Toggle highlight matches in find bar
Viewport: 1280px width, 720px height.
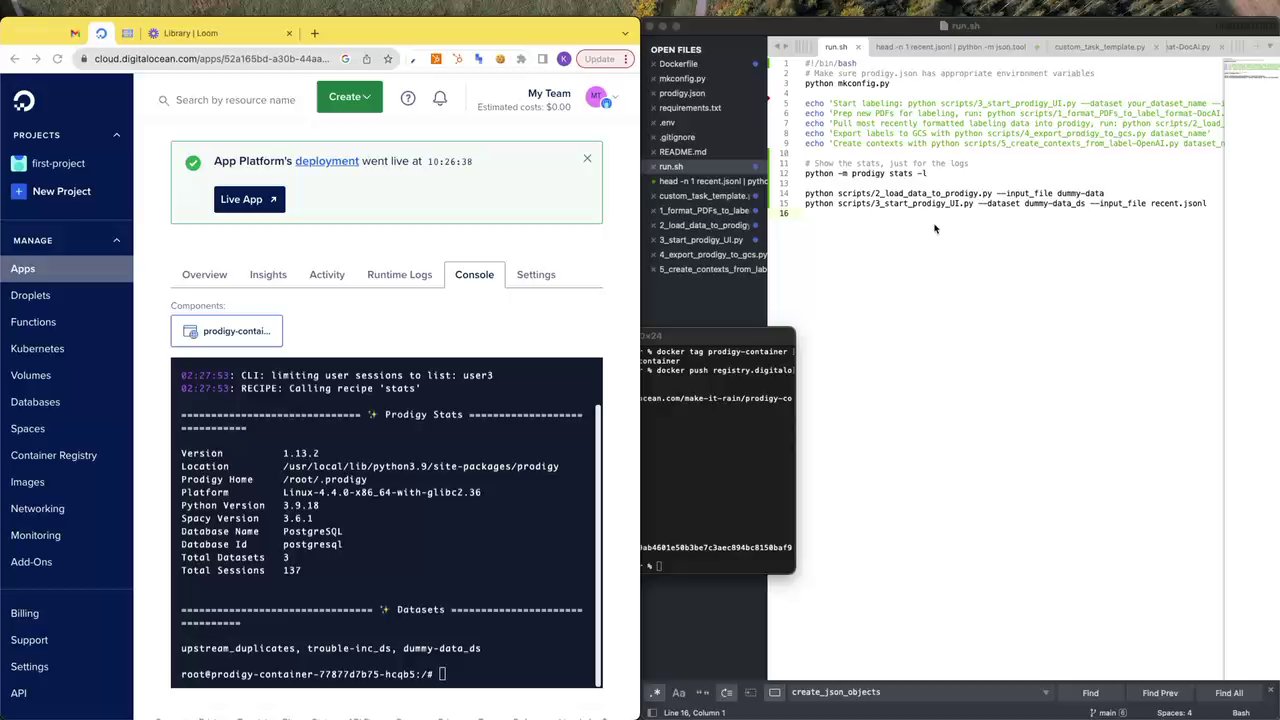tap(775, 692)
